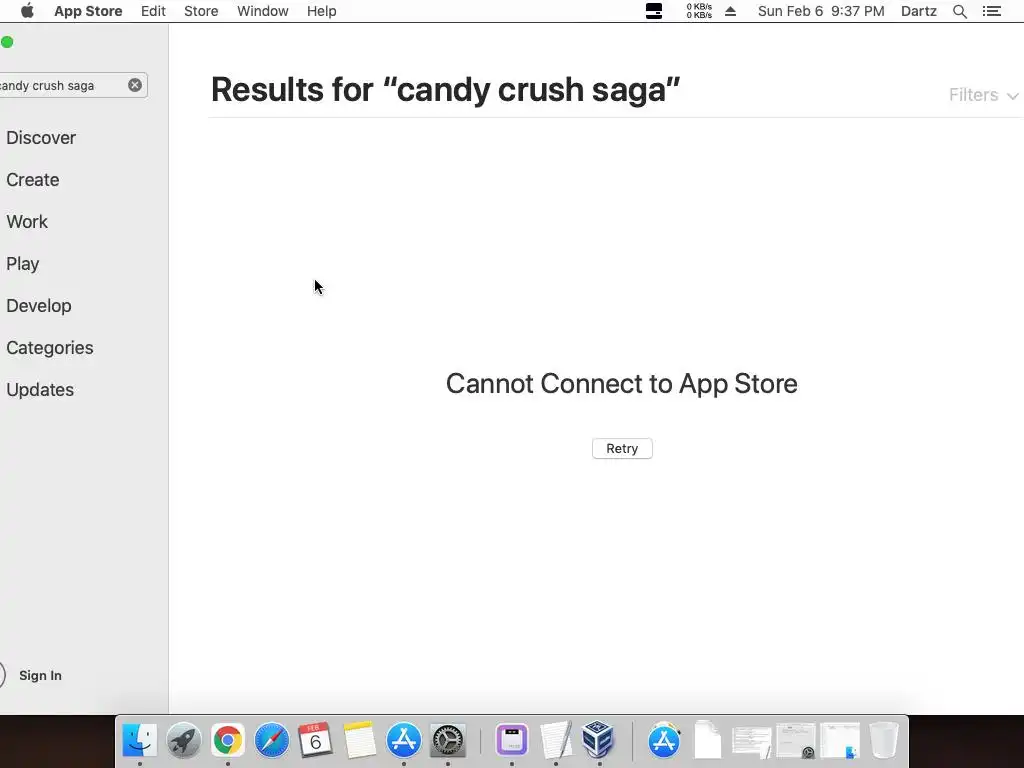Screen dimensions: 1024x768
Task: Clear the candy crush saga search field
Action: tap(135, 85)
